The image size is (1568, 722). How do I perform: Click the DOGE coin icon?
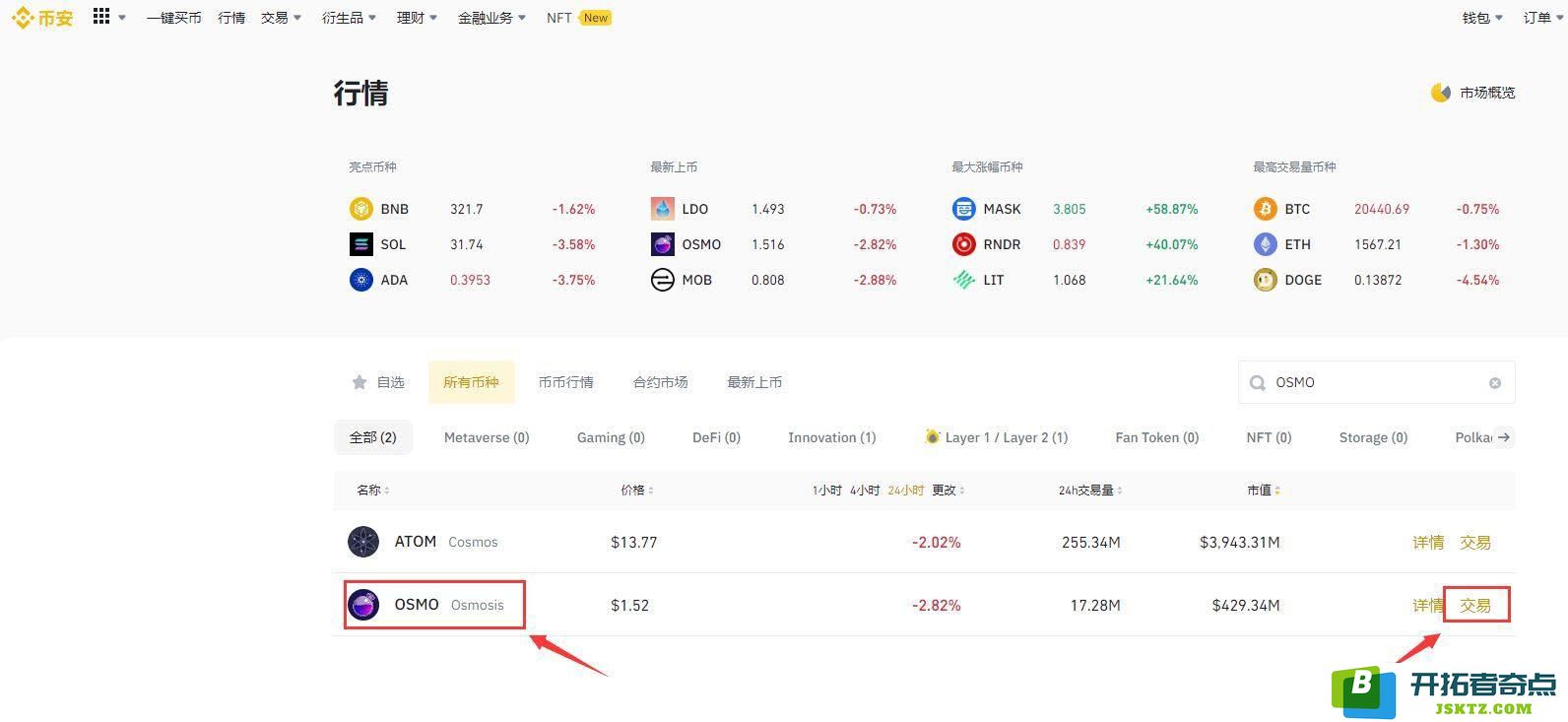click(1266, 280)
